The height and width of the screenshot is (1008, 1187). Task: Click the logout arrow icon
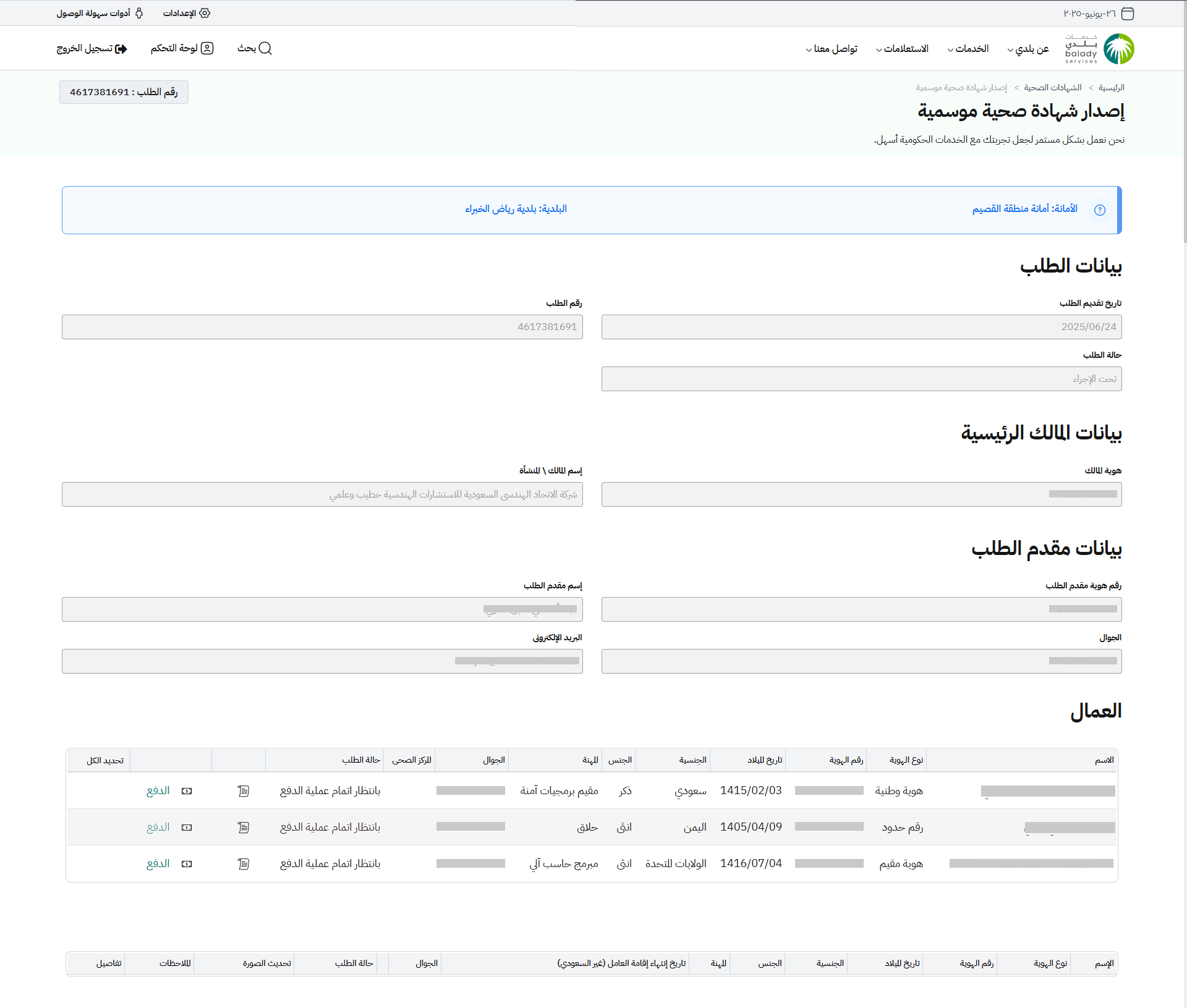(121, 49)
